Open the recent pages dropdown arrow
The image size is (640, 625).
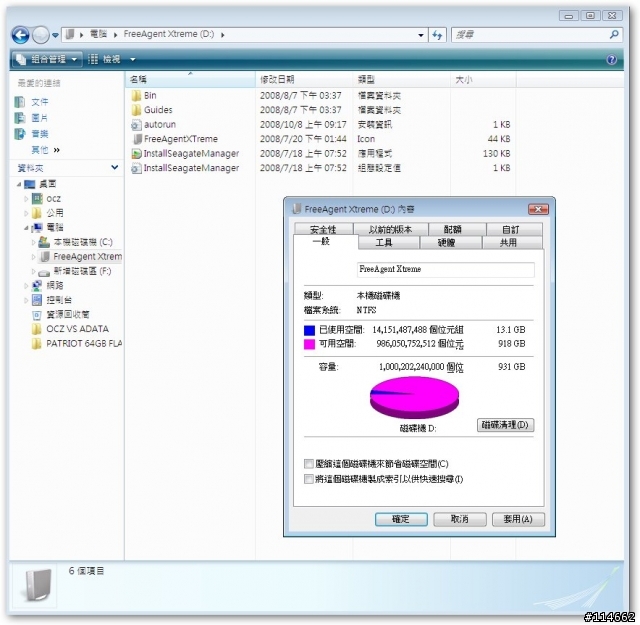click(55, 36)
